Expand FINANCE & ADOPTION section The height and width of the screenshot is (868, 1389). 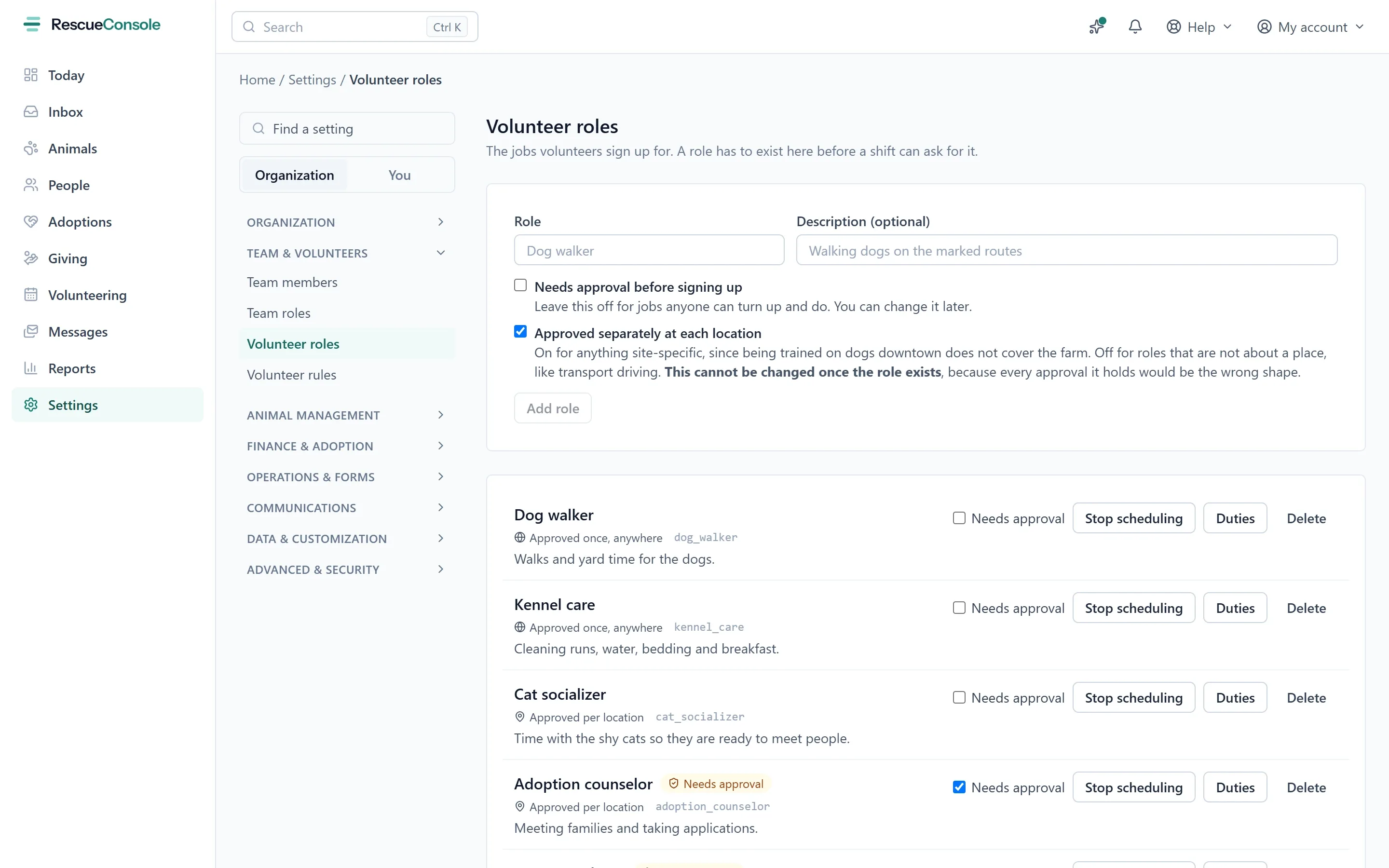(x=347, y=446)
